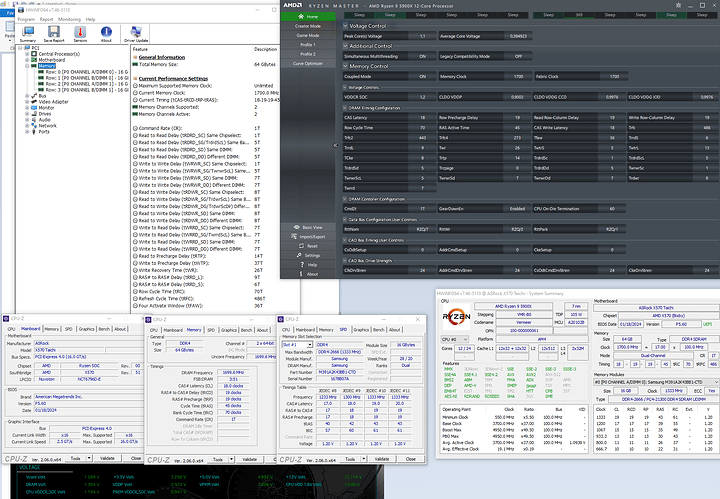The image size is (720, 499).
Task: Click the Ryzen logo in HWiNFO System Summary
Action: [456, 316]
